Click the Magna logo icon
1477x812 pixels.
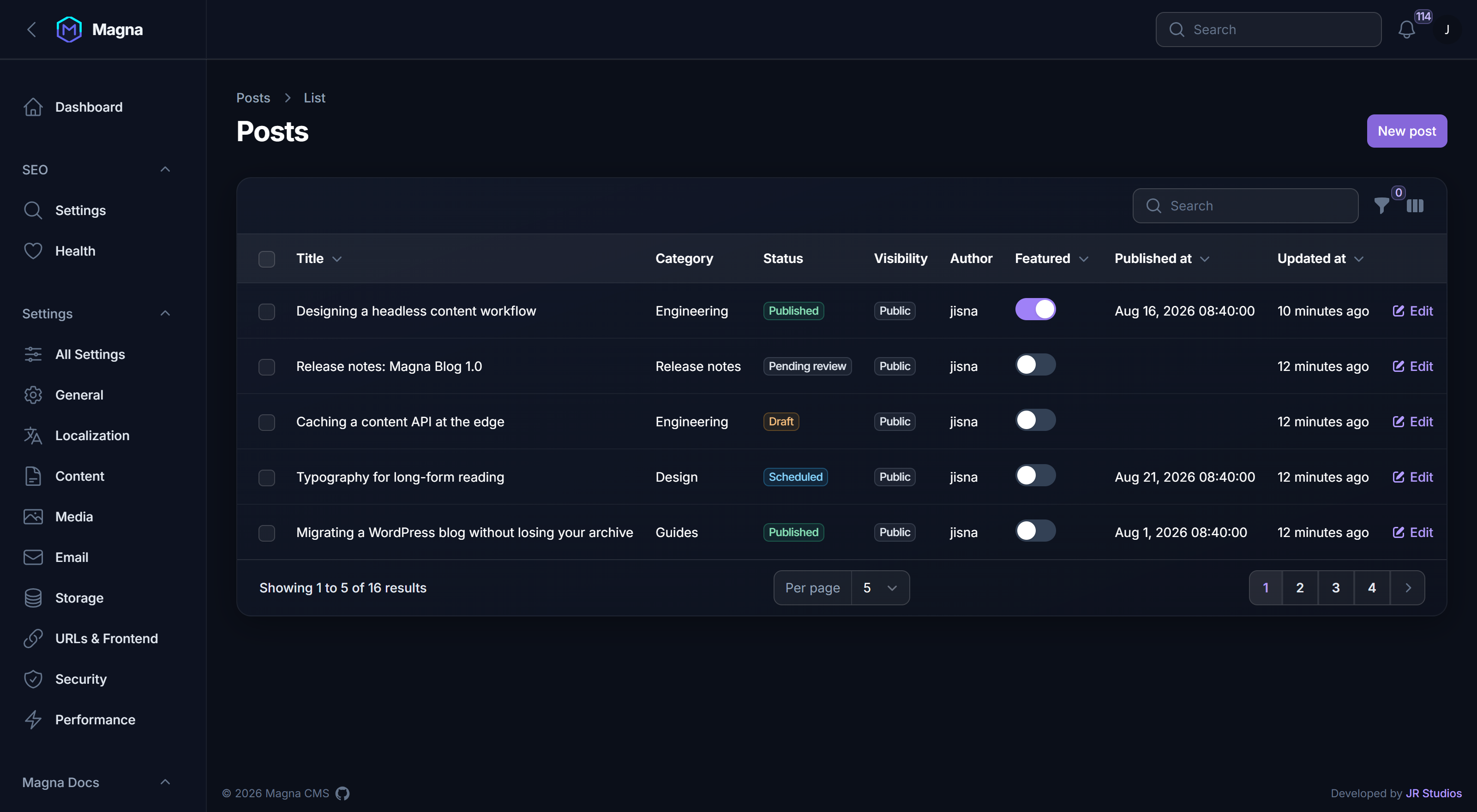click(x=69, y=29)
